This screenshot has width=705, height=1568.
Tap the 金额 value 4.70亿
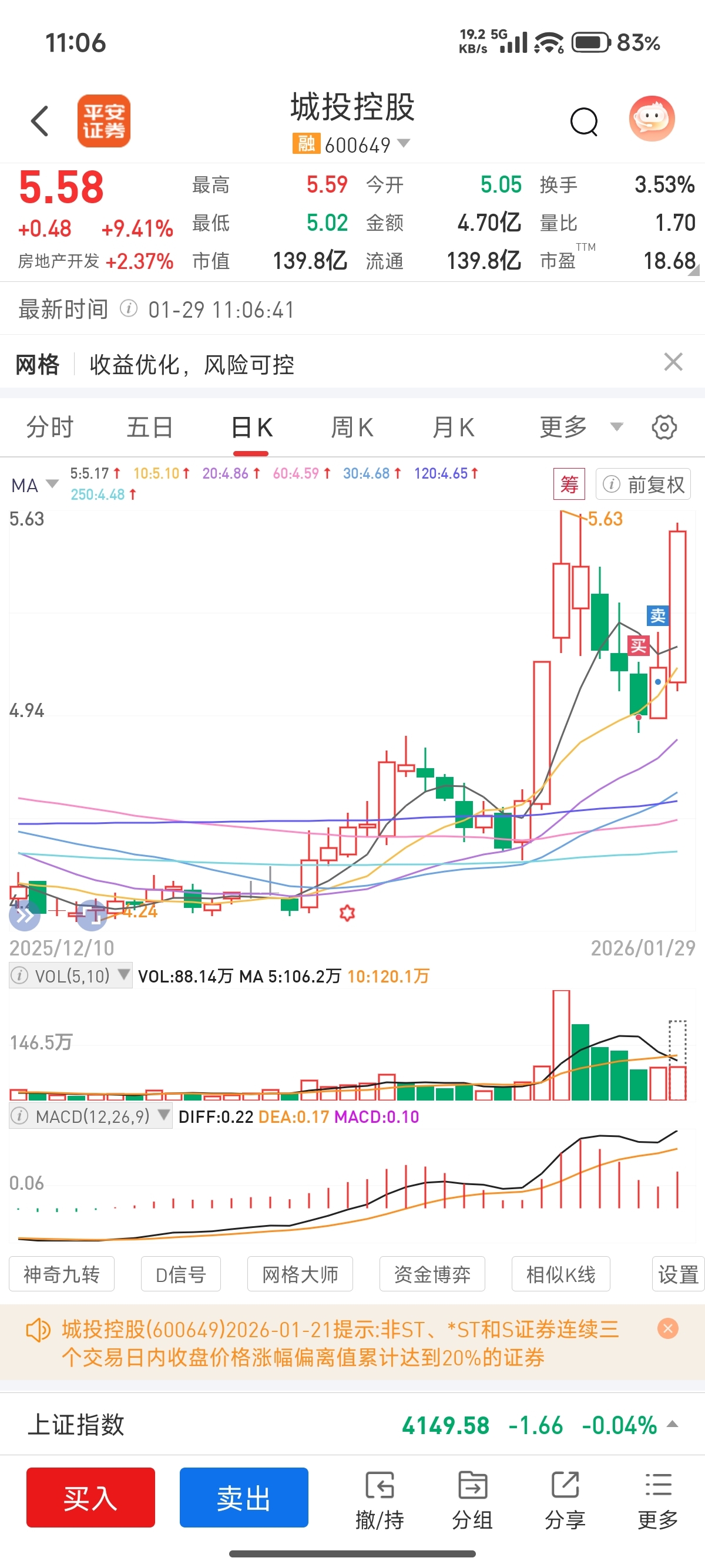(x=489, y=223)
